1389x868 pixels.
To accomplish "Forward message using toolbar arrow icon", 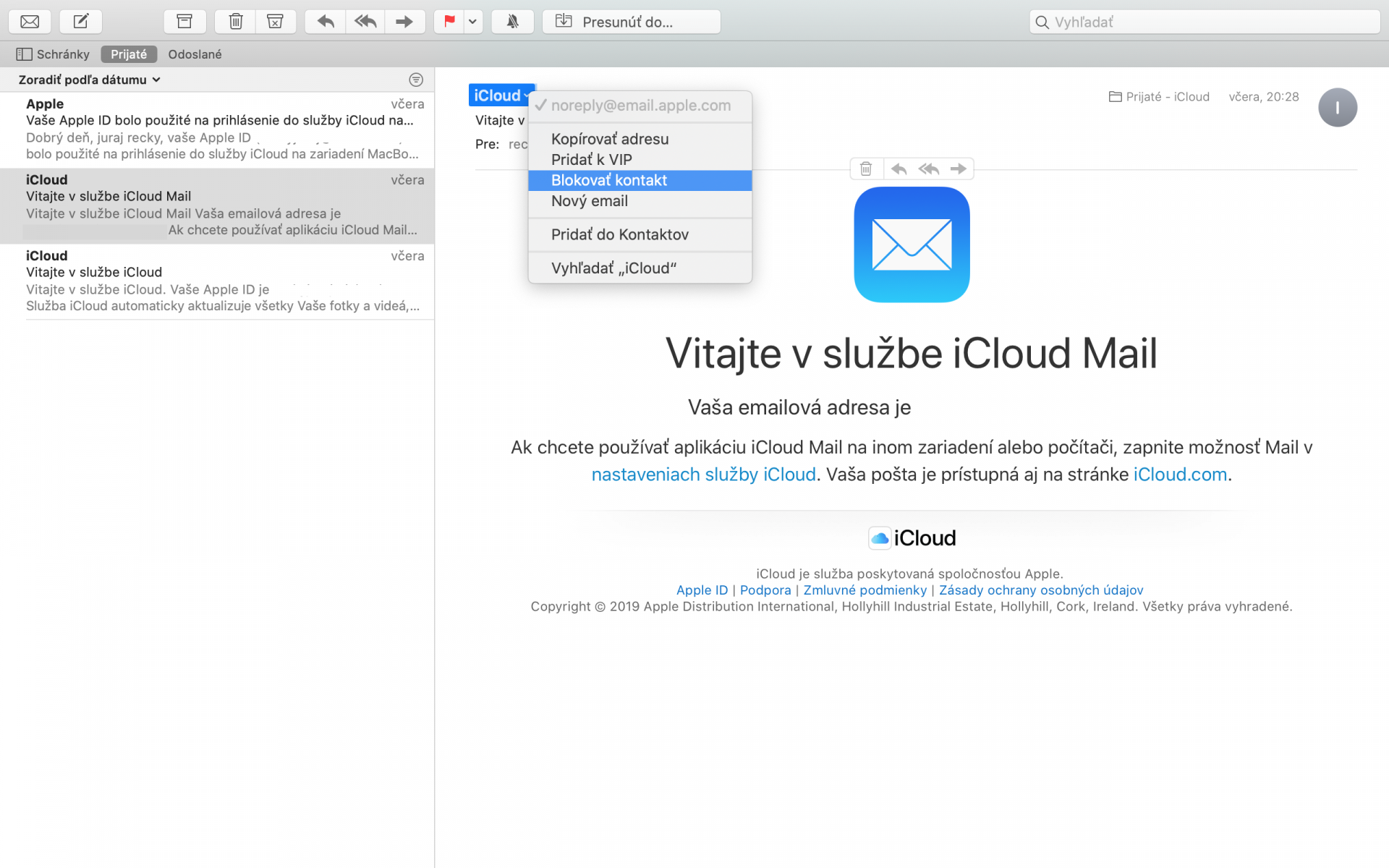I will coord(404,22).
